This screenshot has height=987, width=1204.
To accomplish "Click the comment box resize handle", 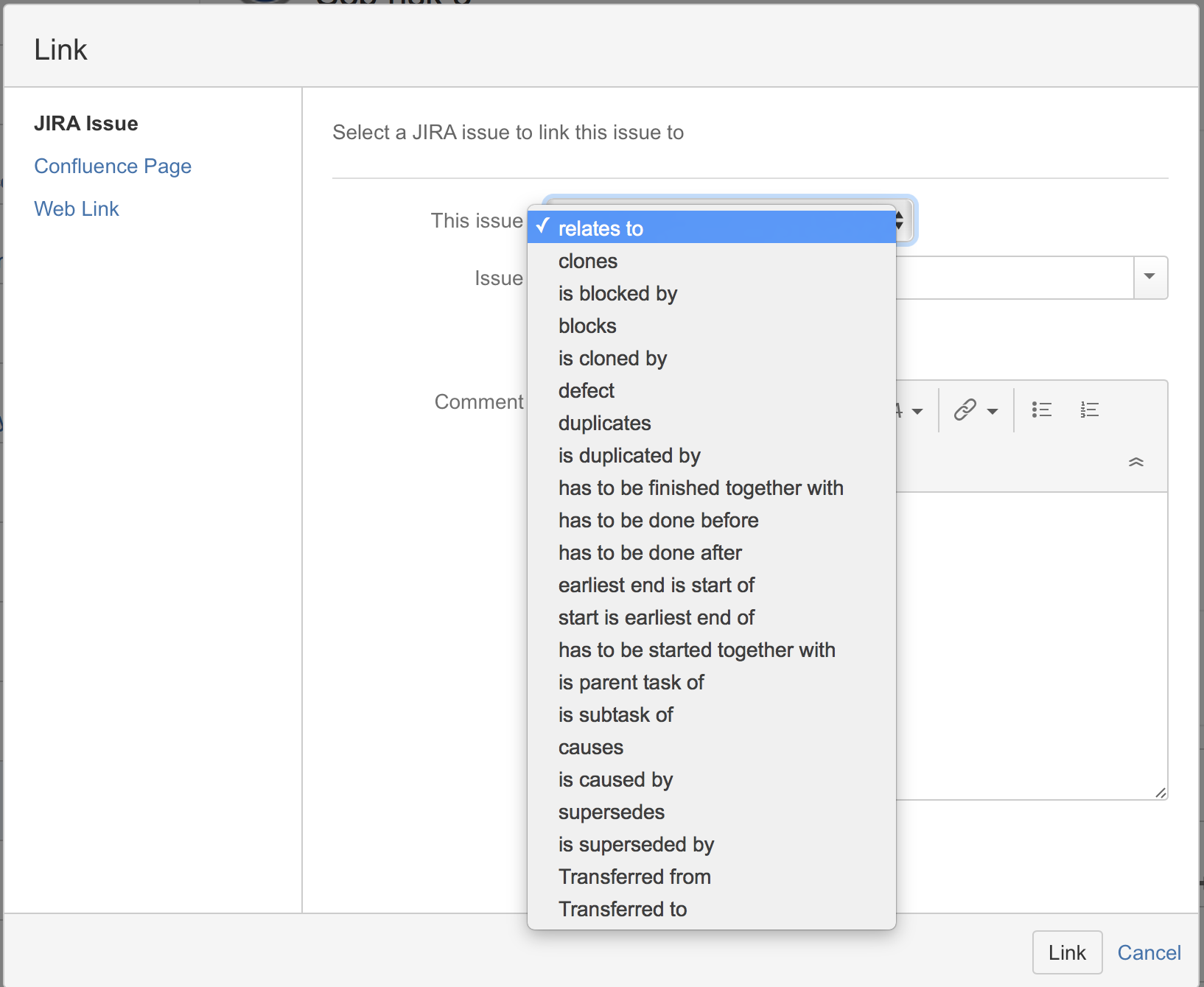I will point(1161,793).
